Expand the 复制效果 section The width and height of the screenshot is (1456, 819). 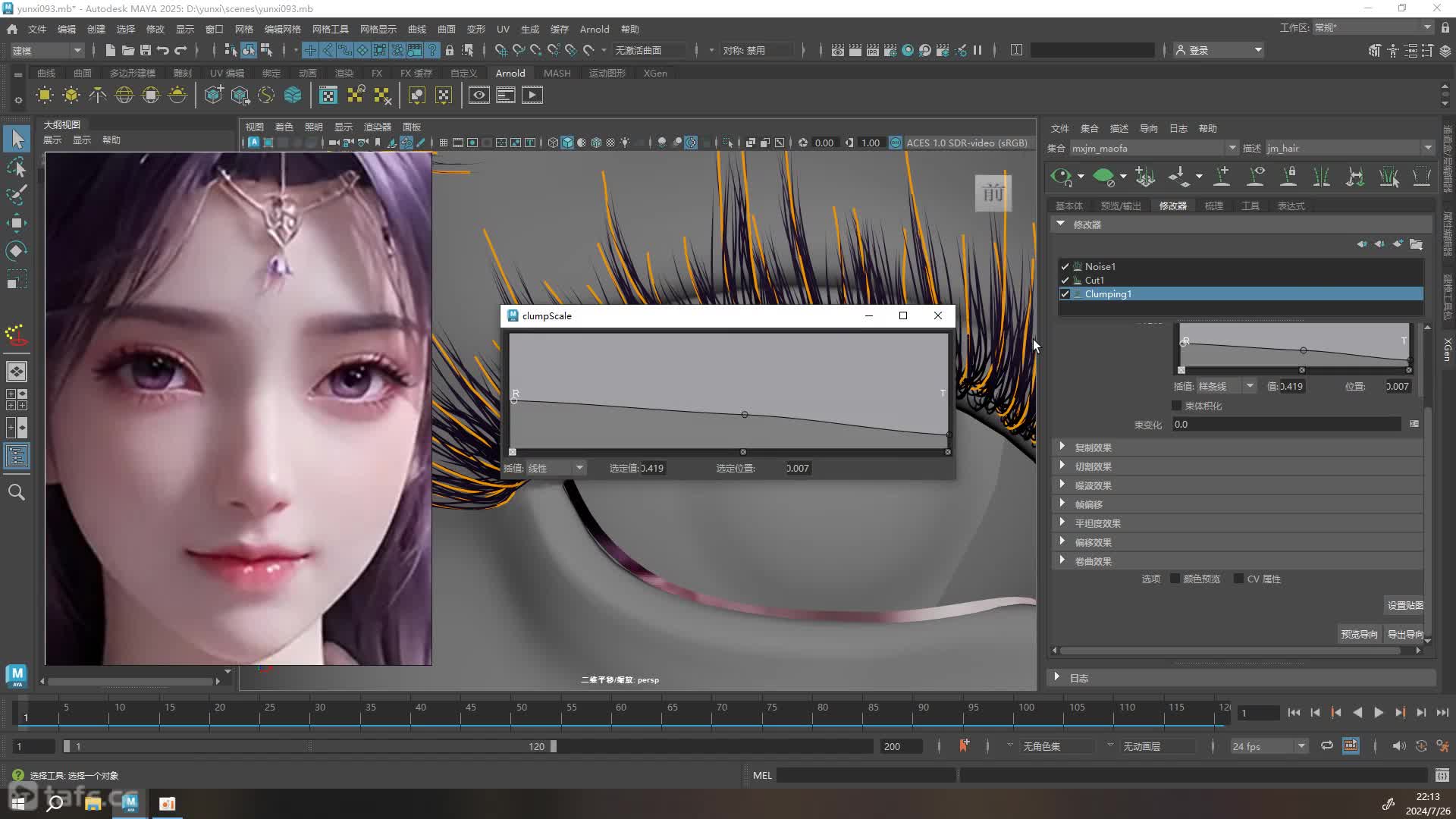1062,447
